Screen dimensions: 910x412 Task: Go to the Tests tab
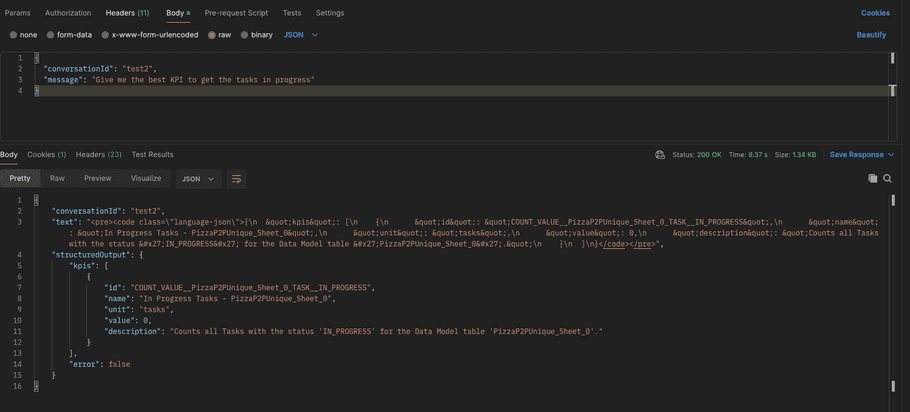pos(292,13)
